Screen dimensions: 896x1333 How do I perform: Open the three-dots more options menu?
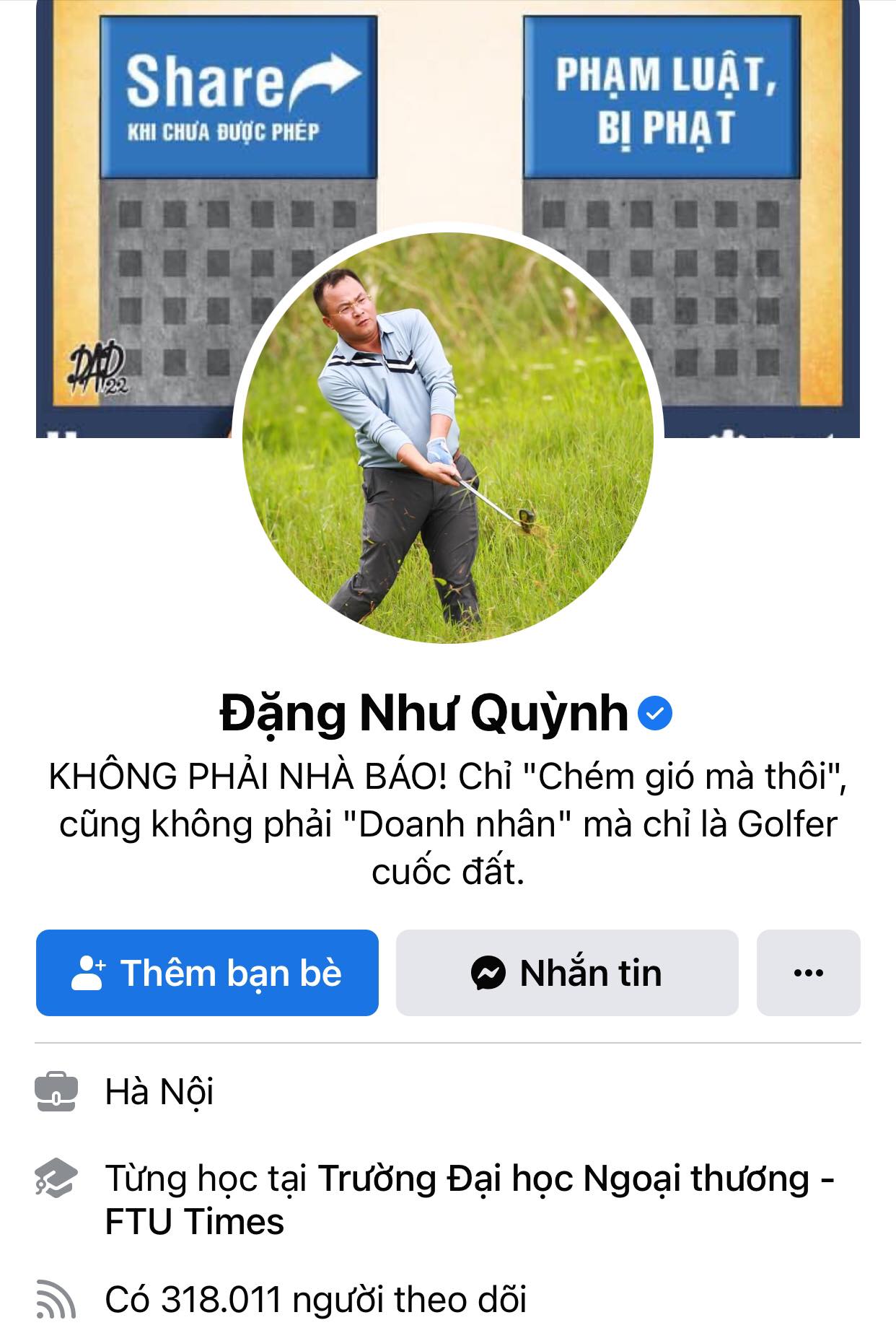pos(808,973)
